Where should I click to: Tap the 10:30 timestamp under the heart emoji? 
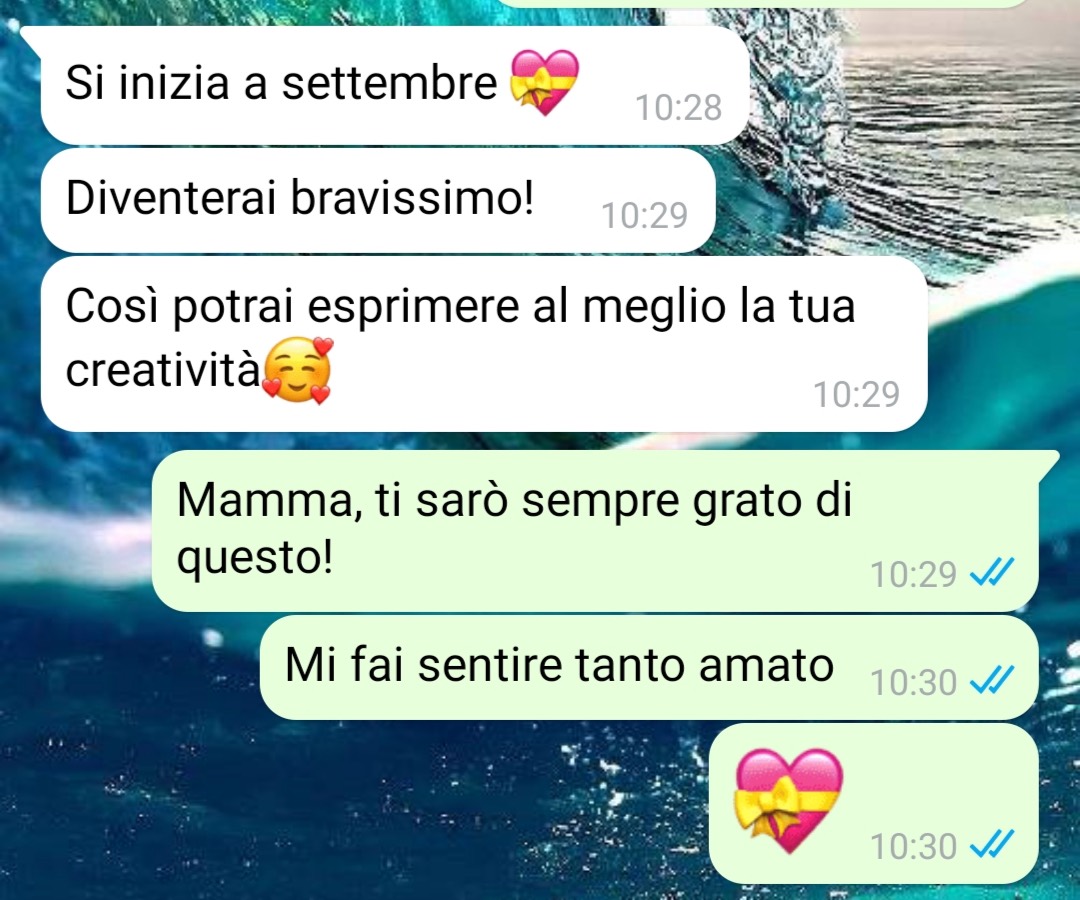click(913, 846)
